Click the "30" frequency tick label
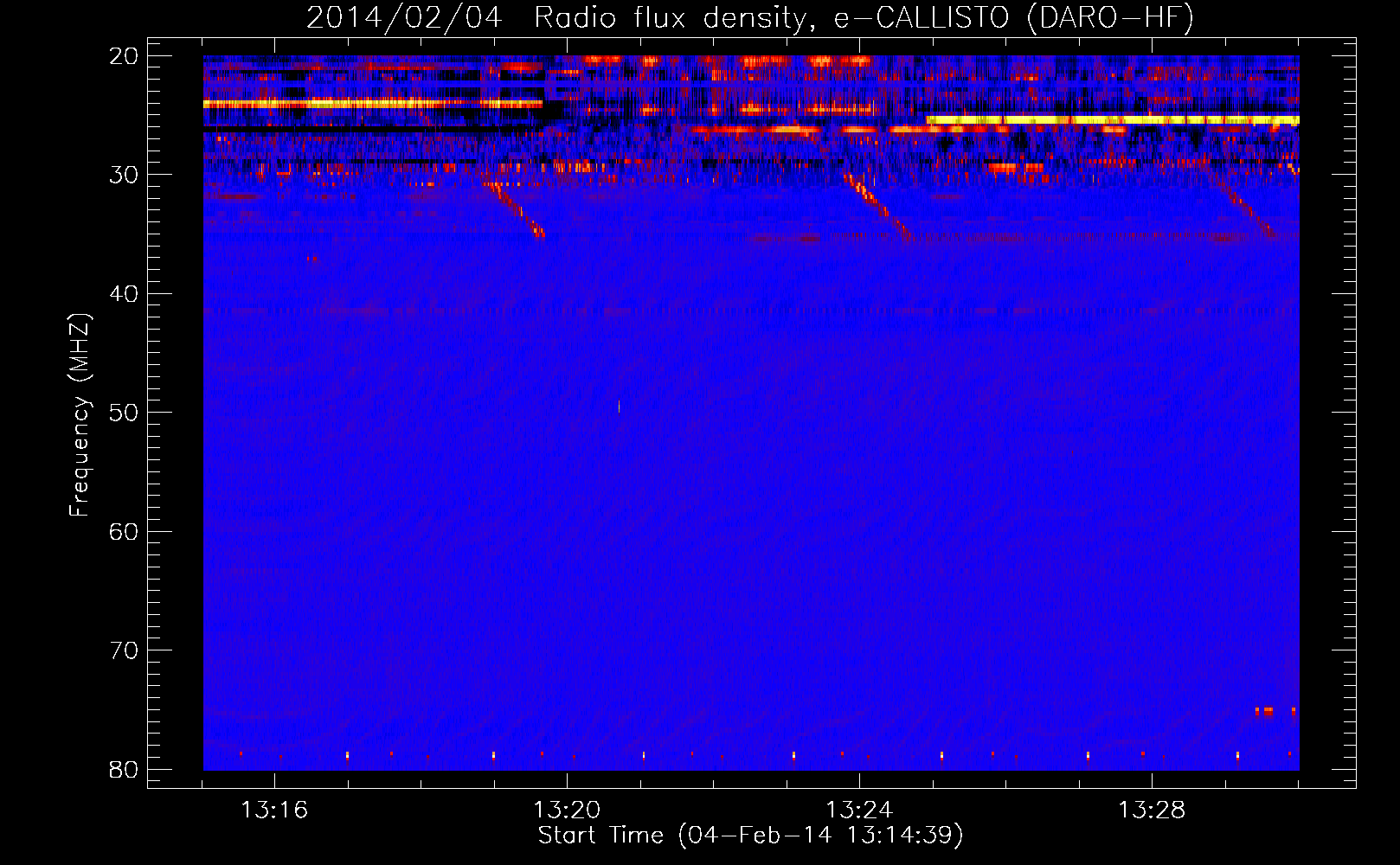The width and height of the screenshot is (1400, 865). pyautogui.click(x=125, y=175)
